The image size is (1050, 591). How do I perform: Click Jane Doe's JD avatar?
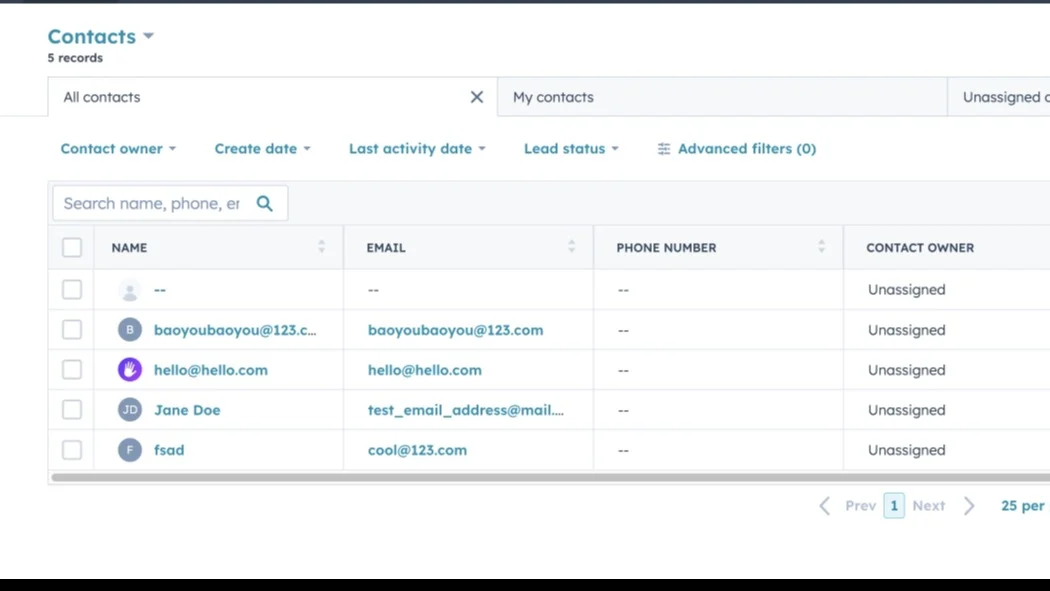[x=130, y=410]
